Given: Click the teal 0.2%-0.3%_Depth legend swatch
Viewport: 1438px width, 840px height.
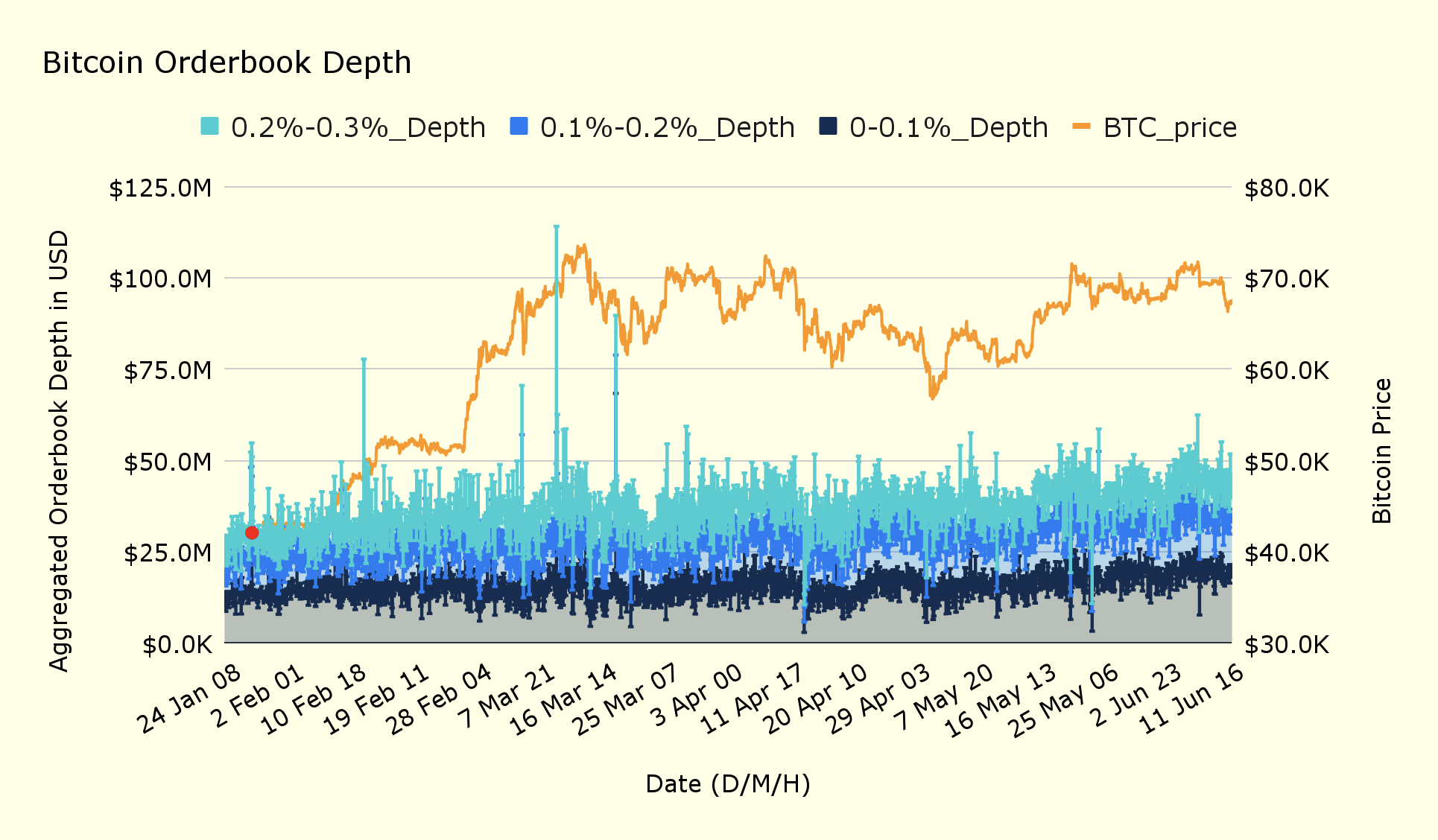Looking at the screenshot, I should (210, 127).
